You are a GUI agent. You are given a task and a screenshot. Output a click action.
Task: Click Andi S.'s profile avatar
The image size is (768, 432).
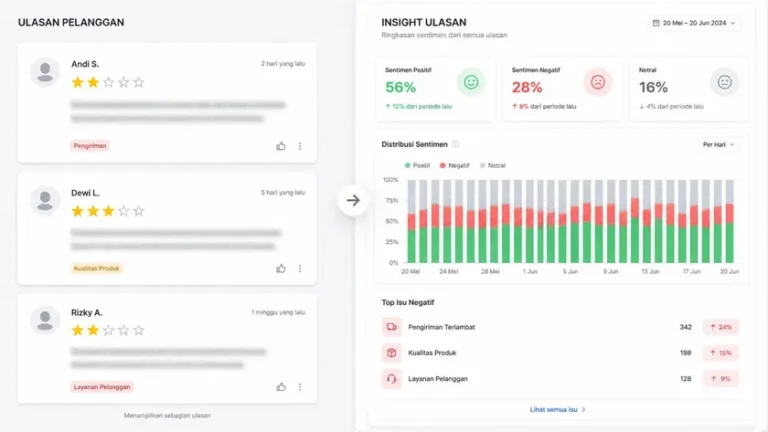tap(45, 72)
